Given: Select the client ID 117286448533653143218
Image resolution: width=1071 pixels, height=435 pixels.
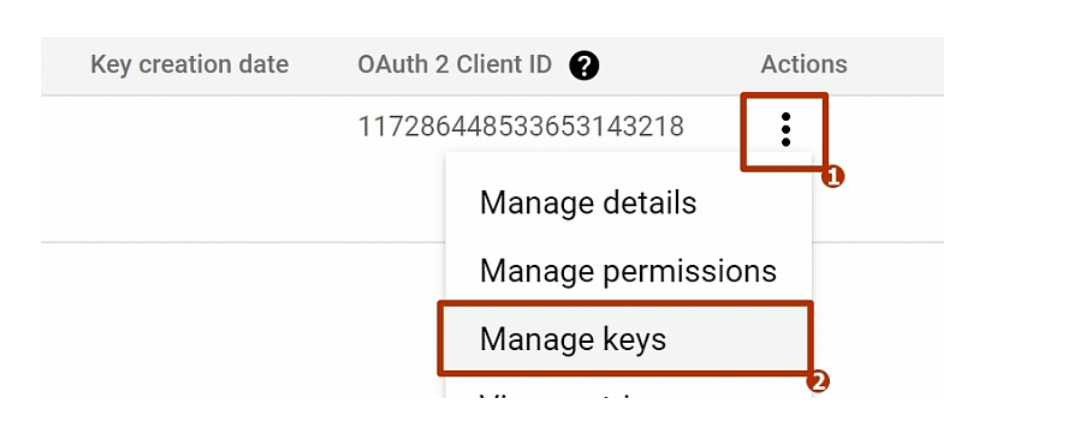Looking at the screenshot, I should (521, 127).
